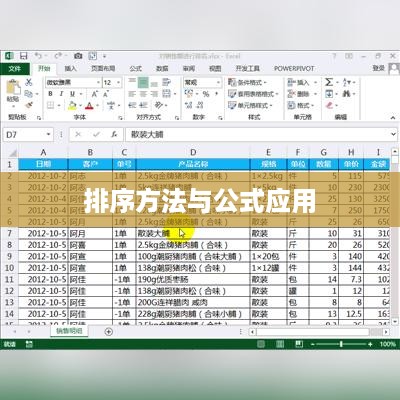This screenshot has width=400, height=400.
Task: Open the 文件 File tab
Action: [15, 69]
